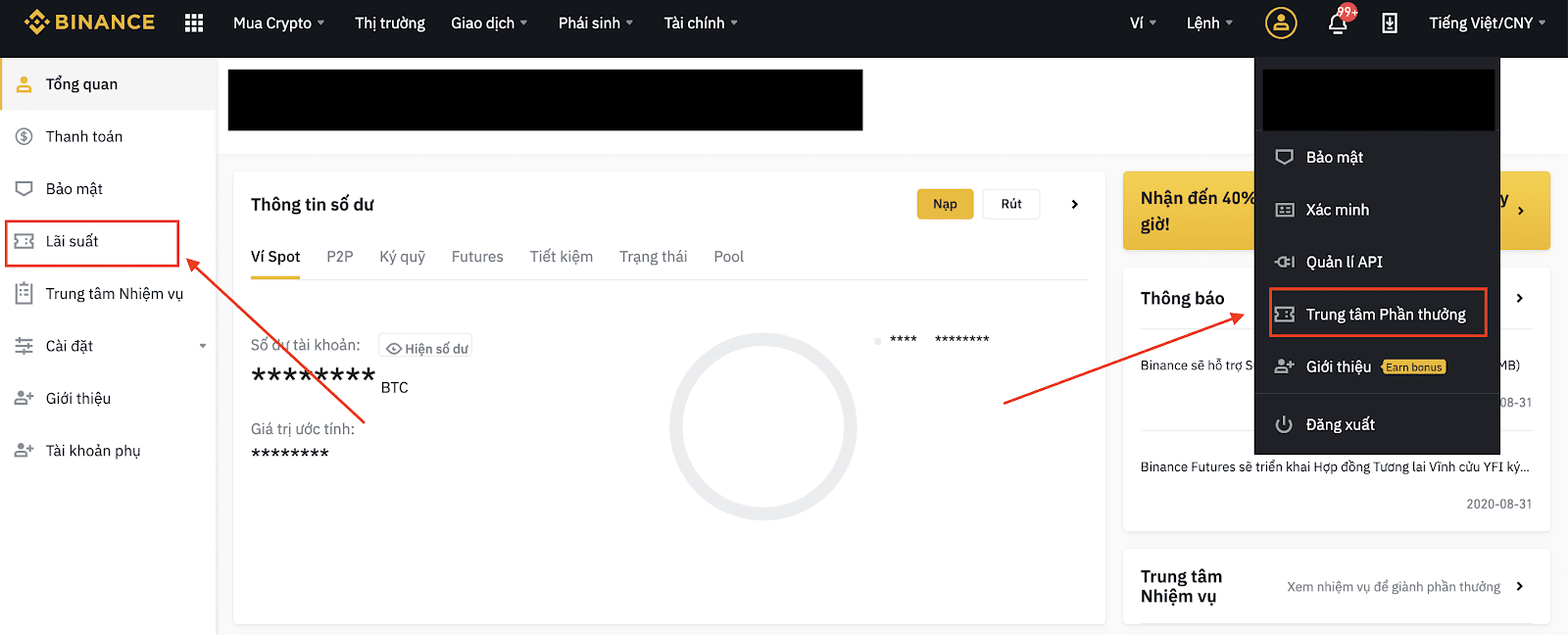Screen dimensions: 1568x635
Task: Switch to the P2P tab
Action: (x=340, y=257)
